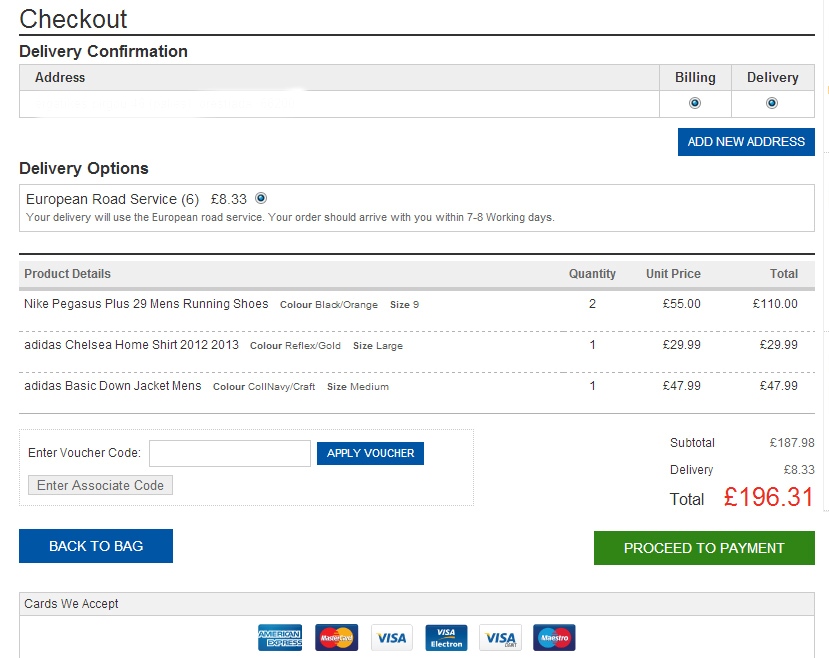
Task: Click the Colour Black/Orange label
Action: (329, 305)
